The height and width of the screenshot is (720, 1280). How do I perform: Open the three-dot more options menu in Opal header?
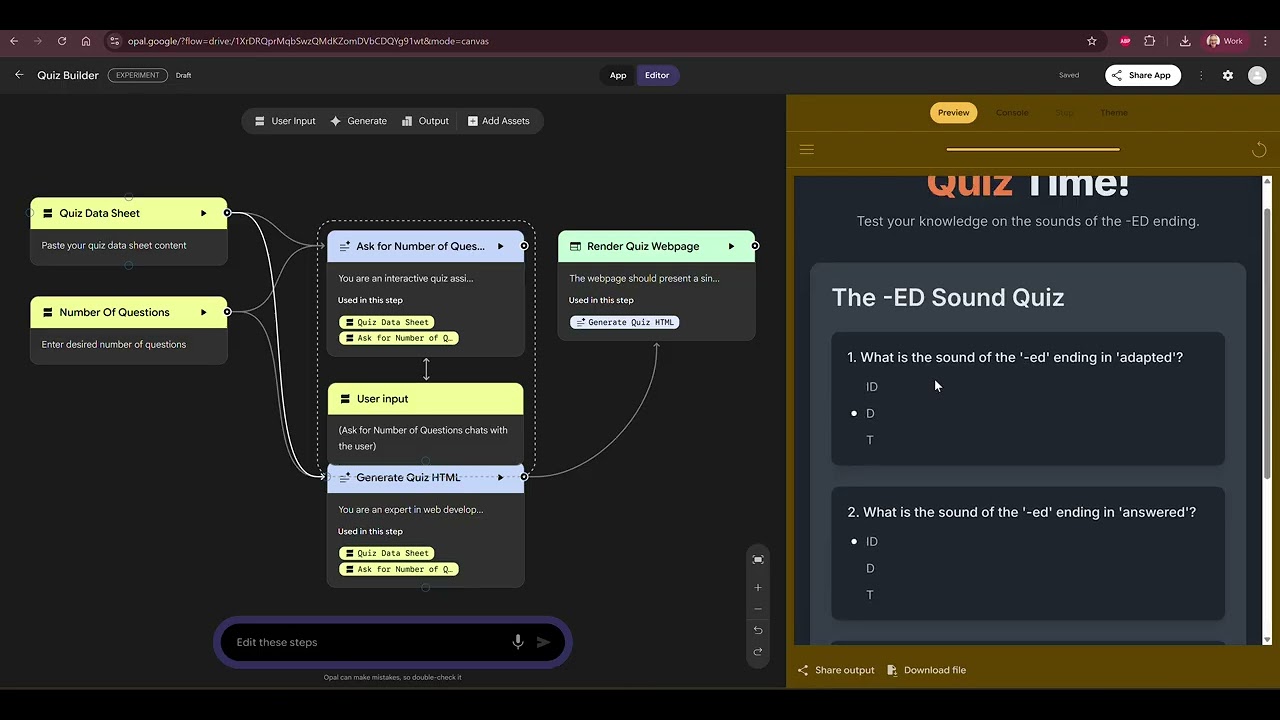pos(1201,75)
